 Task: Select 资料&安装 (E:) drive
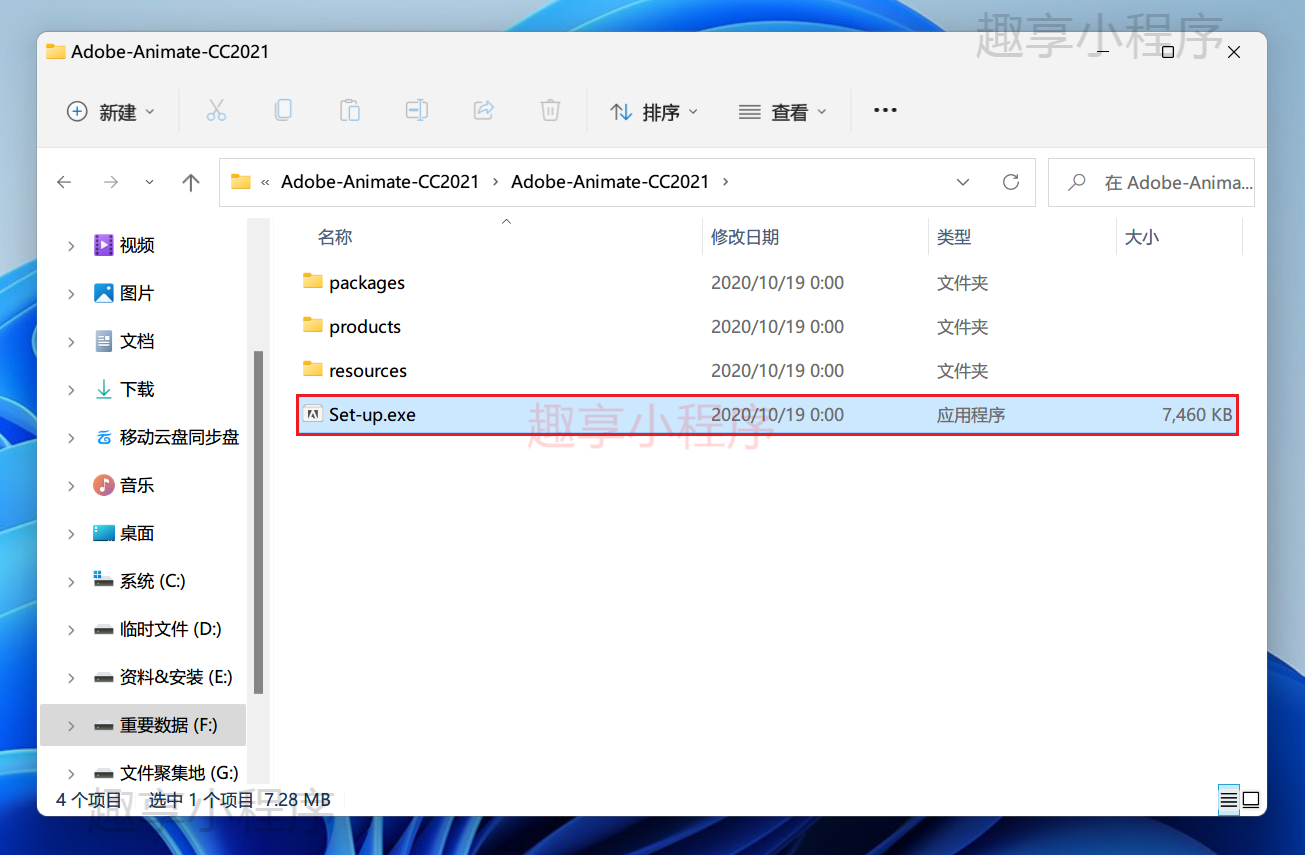[176, 677]
